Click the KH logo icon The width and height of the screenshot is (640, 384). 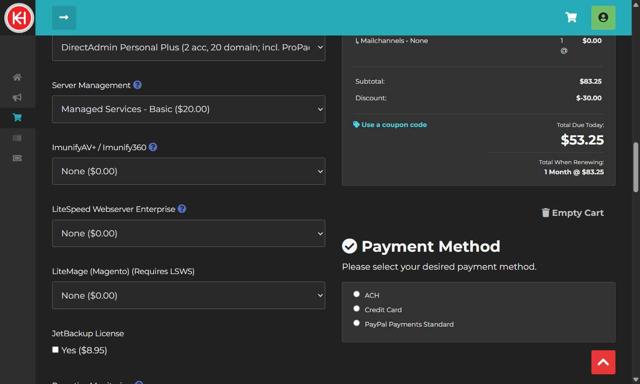point(18,18)
